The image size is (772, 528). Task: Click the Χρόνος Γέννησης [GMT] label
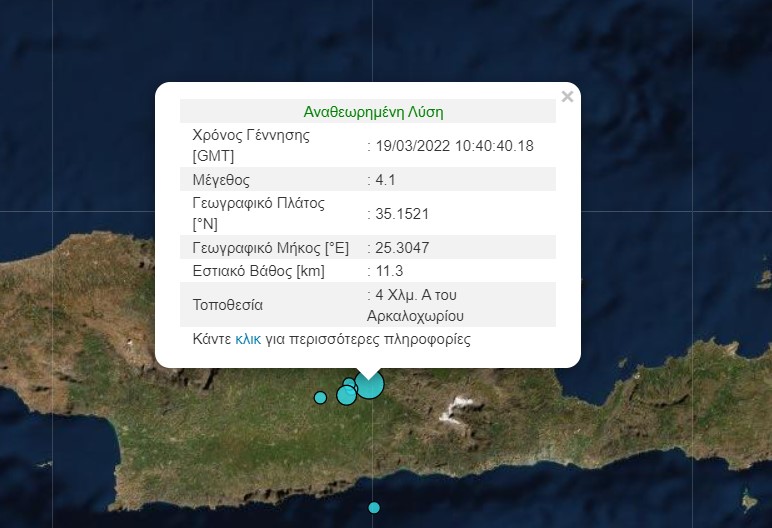(250, 146)
